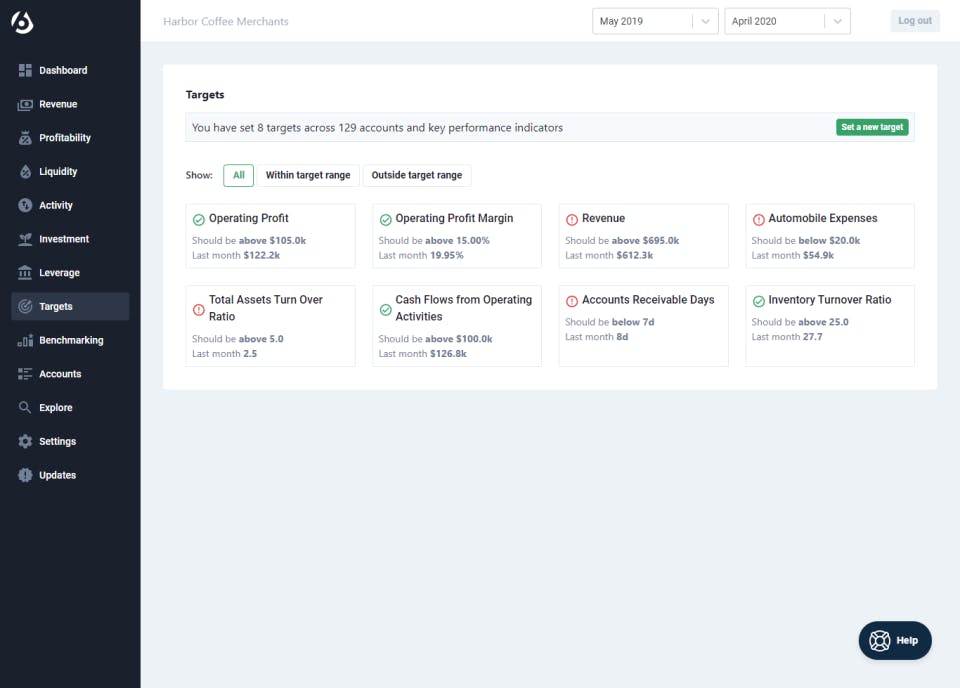Click the Leverage bank building icon
Viewport: 960px width, 688px height.
pyautogui.click(x=25, y=273)
